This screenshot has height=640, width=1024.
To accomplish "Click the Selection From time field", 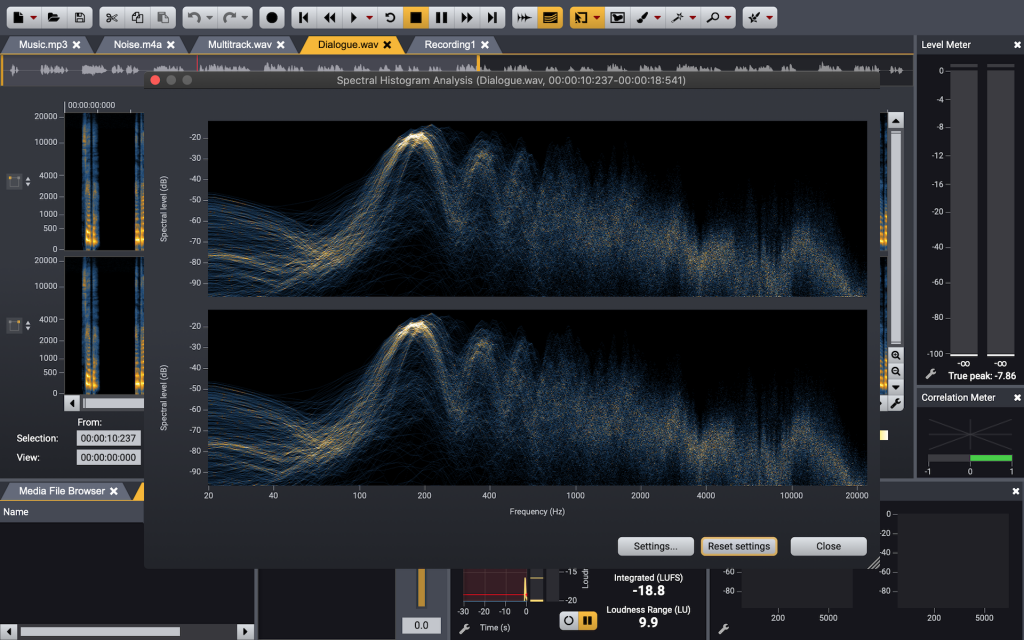I will [x=109, y=438].
